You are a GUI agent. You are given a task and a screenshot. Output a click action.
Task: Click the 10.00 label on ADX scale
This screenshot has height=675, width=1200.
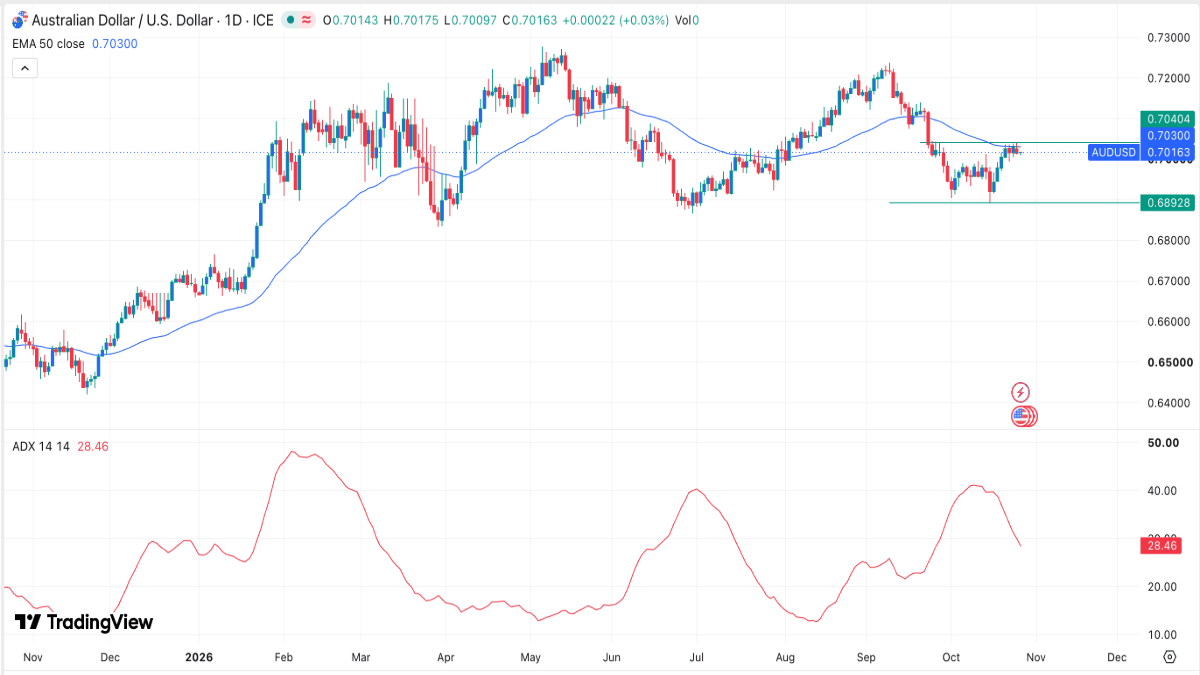click(1164, 635)
